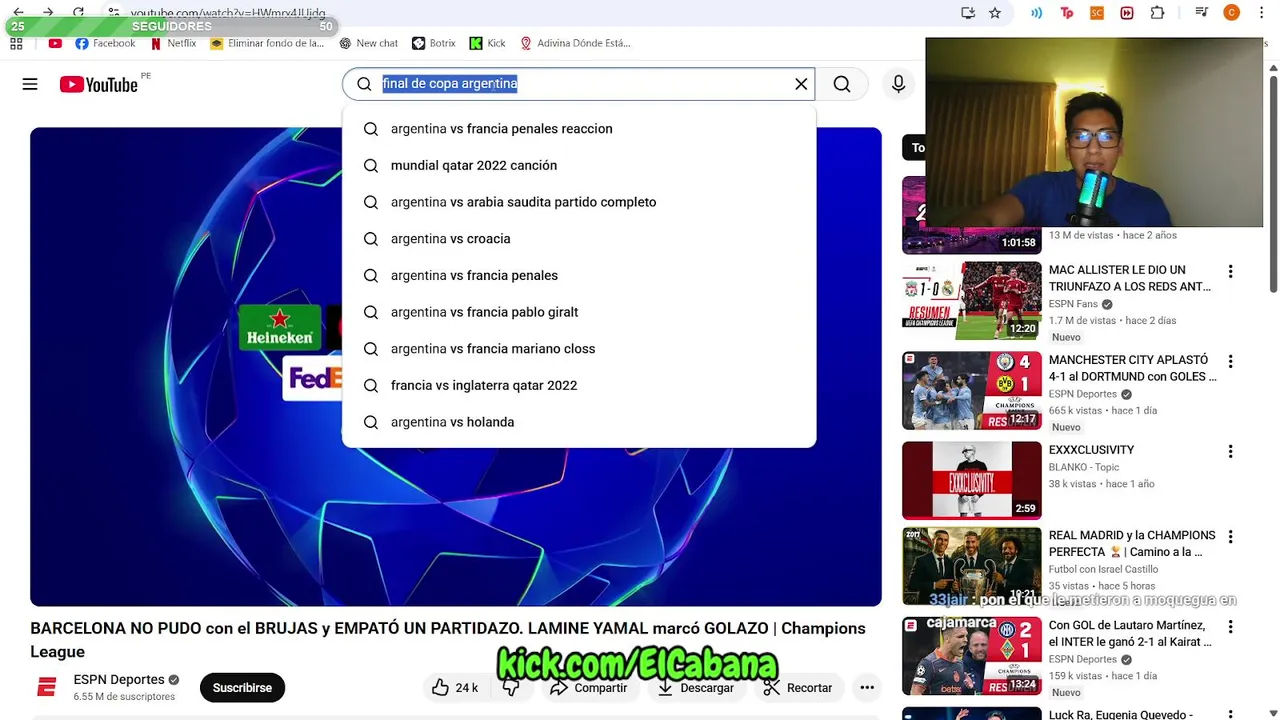Open the Facebook bookmark
This screenshot has height=720, width=1280.
click(105, 44)
